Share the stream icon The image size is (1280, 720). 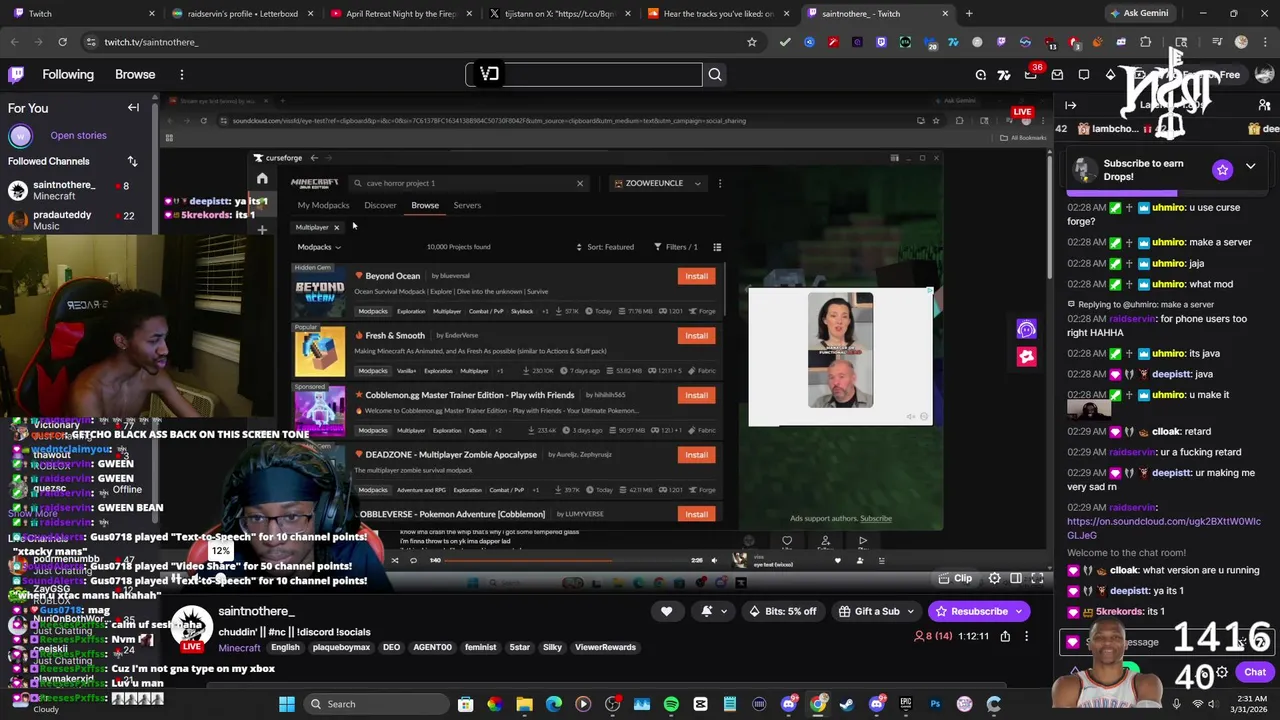click(1005, 636)
